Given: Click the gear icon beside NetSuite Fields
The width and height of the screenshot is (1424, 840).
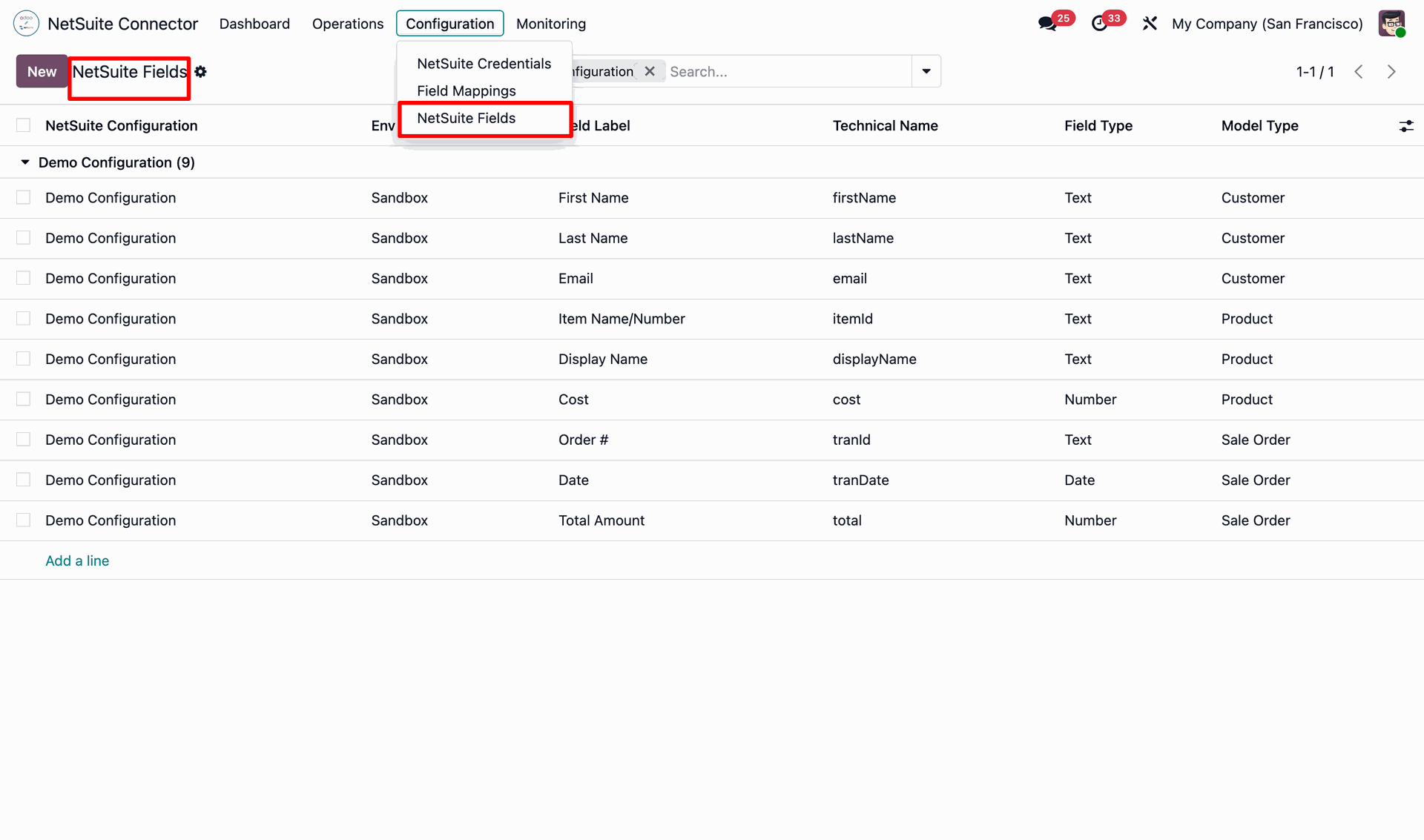Looking at the screenshot, I should pyautogui.click(x=200, y=72).
